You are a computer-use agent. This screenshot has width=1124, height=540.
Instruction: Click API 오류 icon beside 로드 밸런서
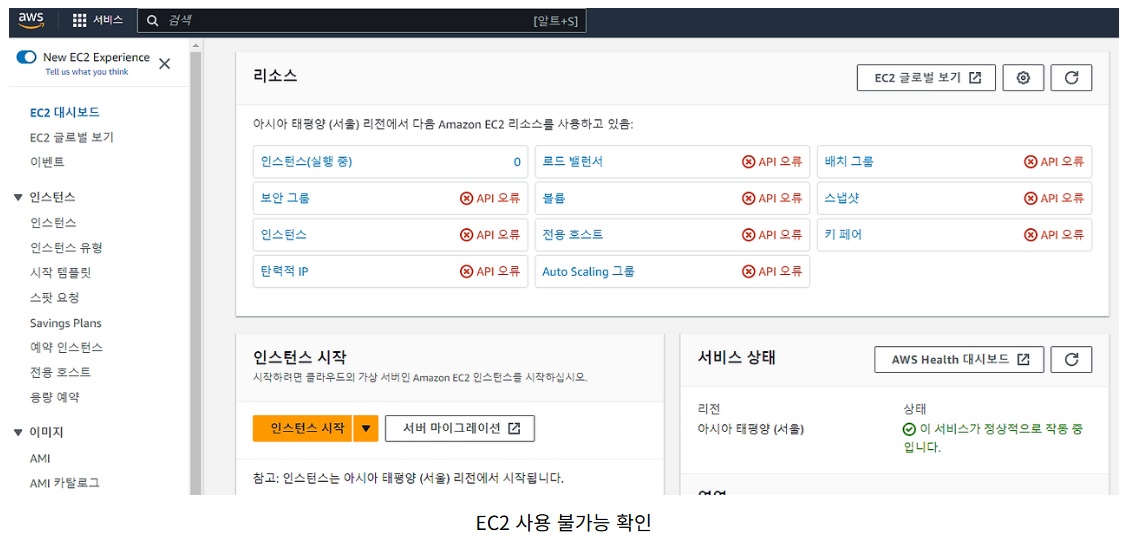pyautogui.click(x=748, y=162)
